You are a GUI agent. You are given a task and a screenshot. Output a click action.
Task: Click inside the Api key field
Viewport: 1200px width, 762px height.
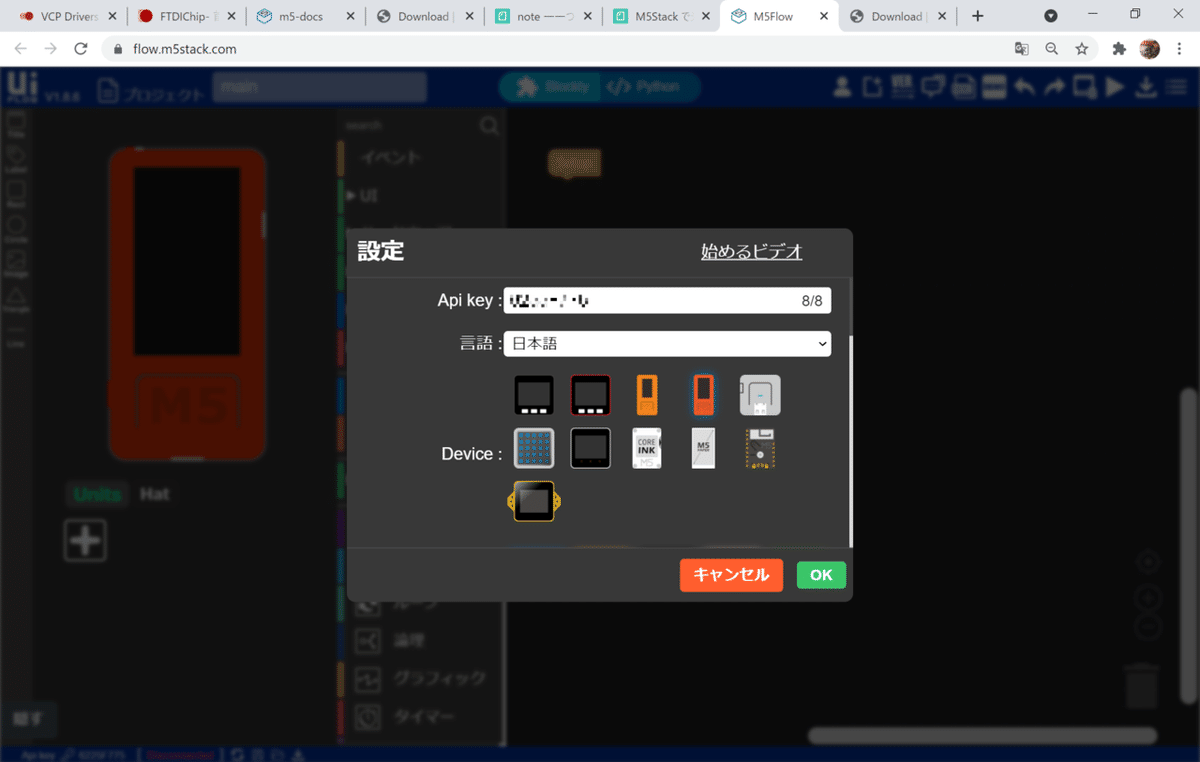(x=667, y=300)
